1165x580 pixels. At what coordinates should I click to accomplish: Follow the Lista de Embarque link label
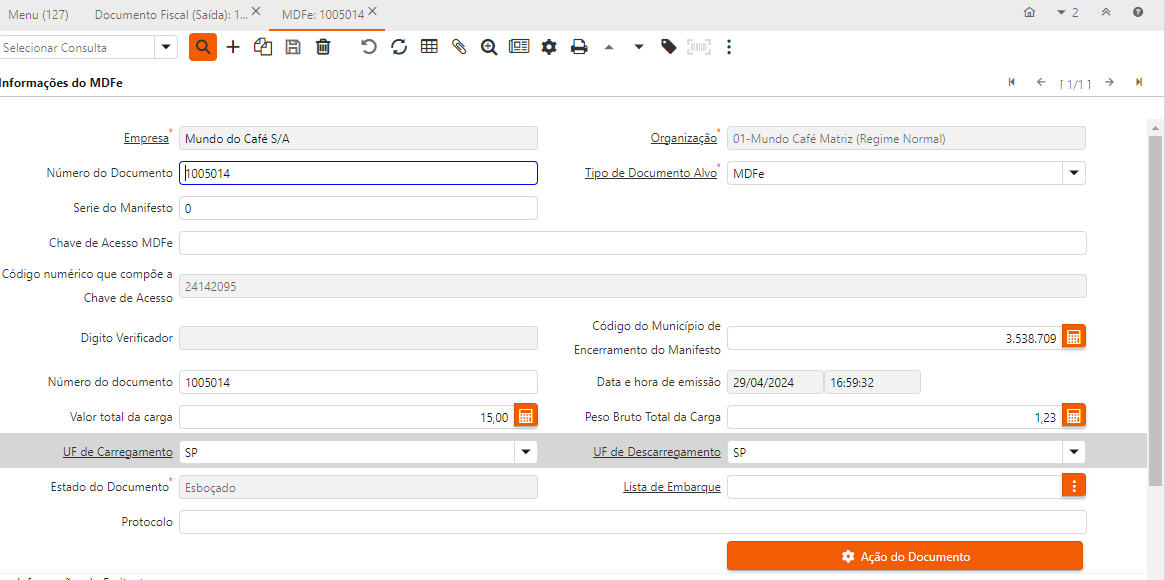tap(671, 487)
